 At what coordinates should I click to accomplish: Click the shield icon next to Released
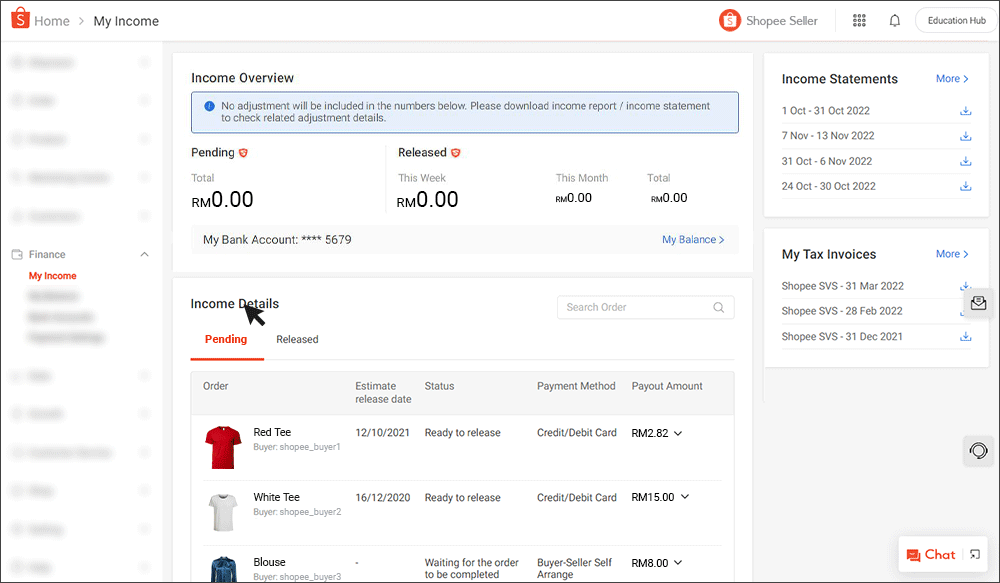point(455,153)
